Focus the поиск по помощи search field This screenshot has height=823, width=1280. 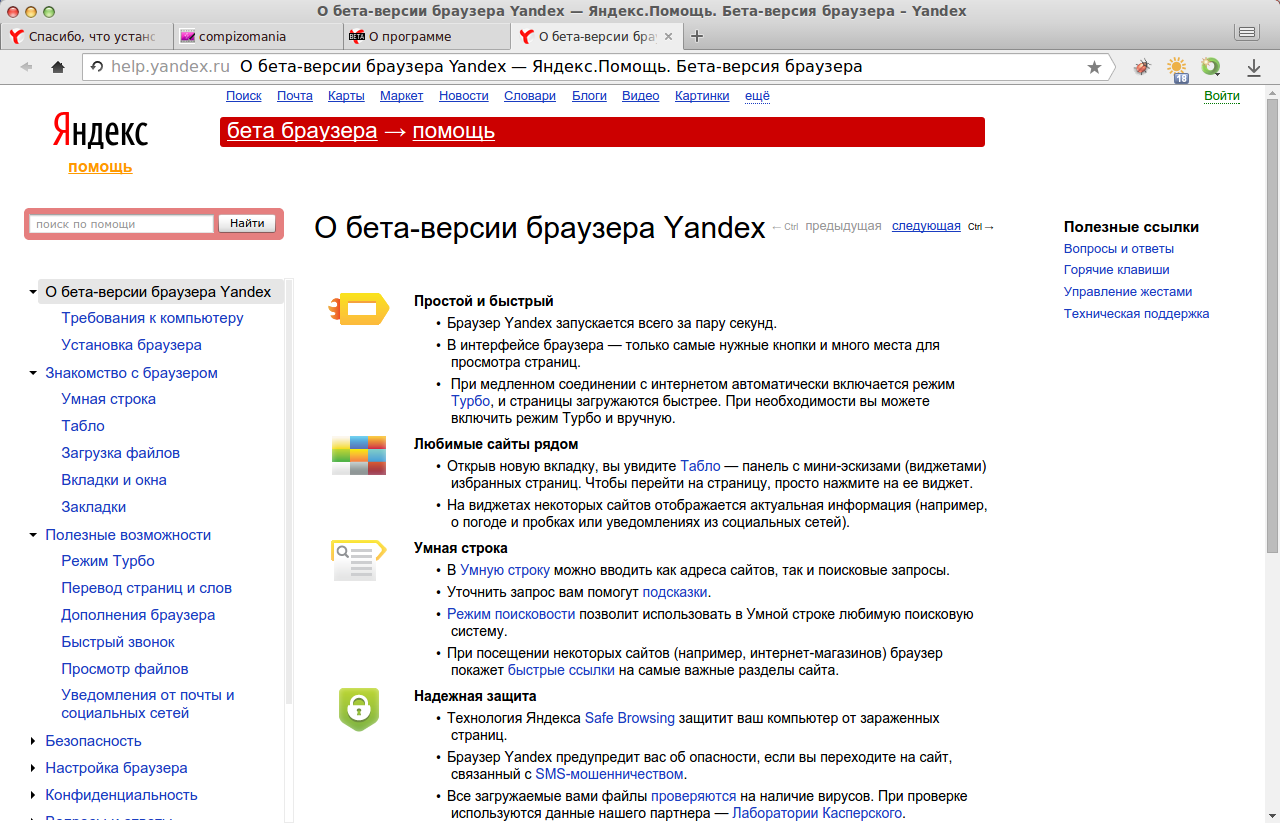122,224
